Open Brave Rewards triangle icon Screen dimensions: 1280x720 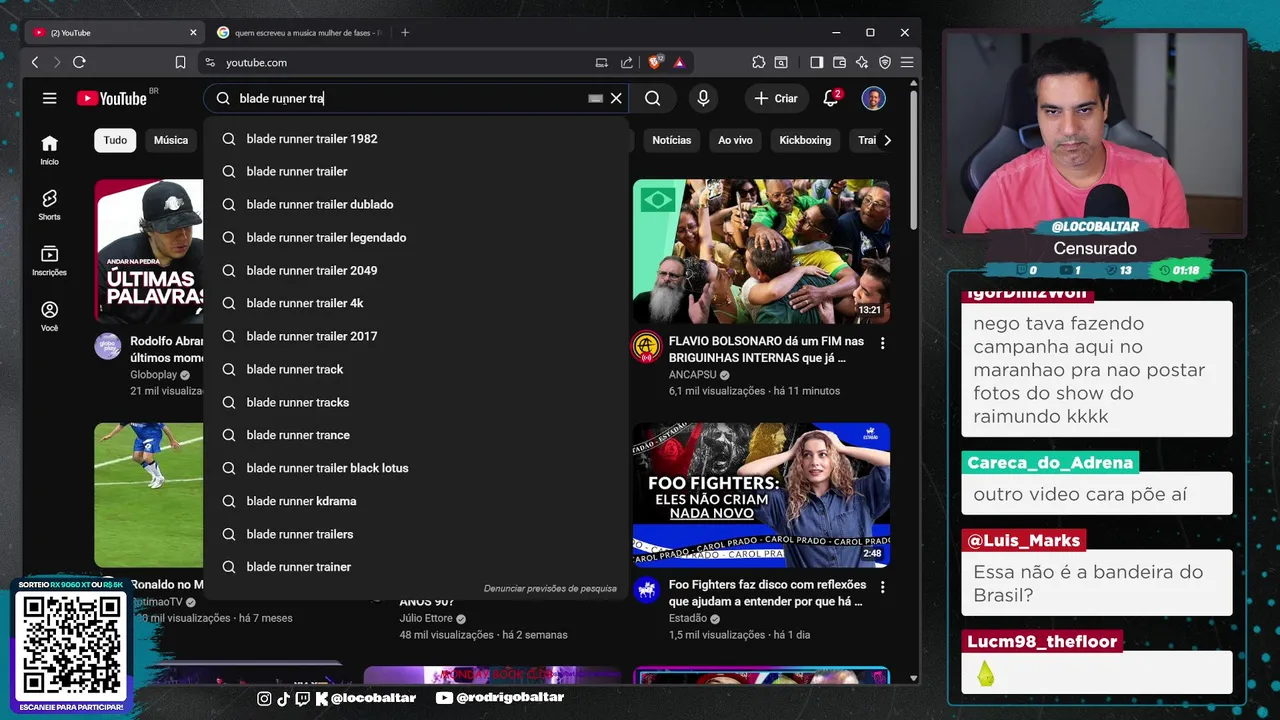(679, 62)
